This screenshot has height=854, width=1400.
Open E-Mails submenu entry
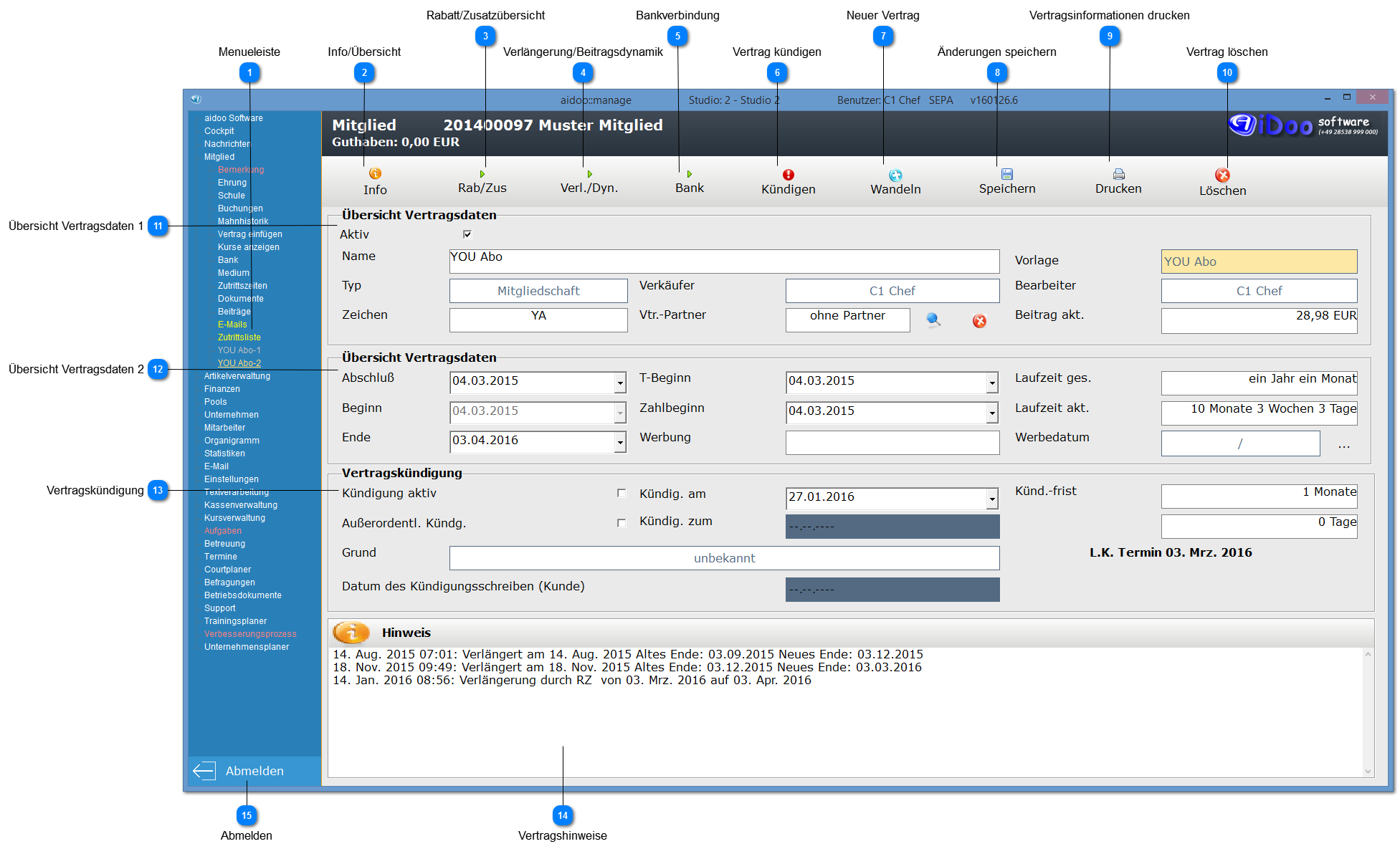point(232,325)
